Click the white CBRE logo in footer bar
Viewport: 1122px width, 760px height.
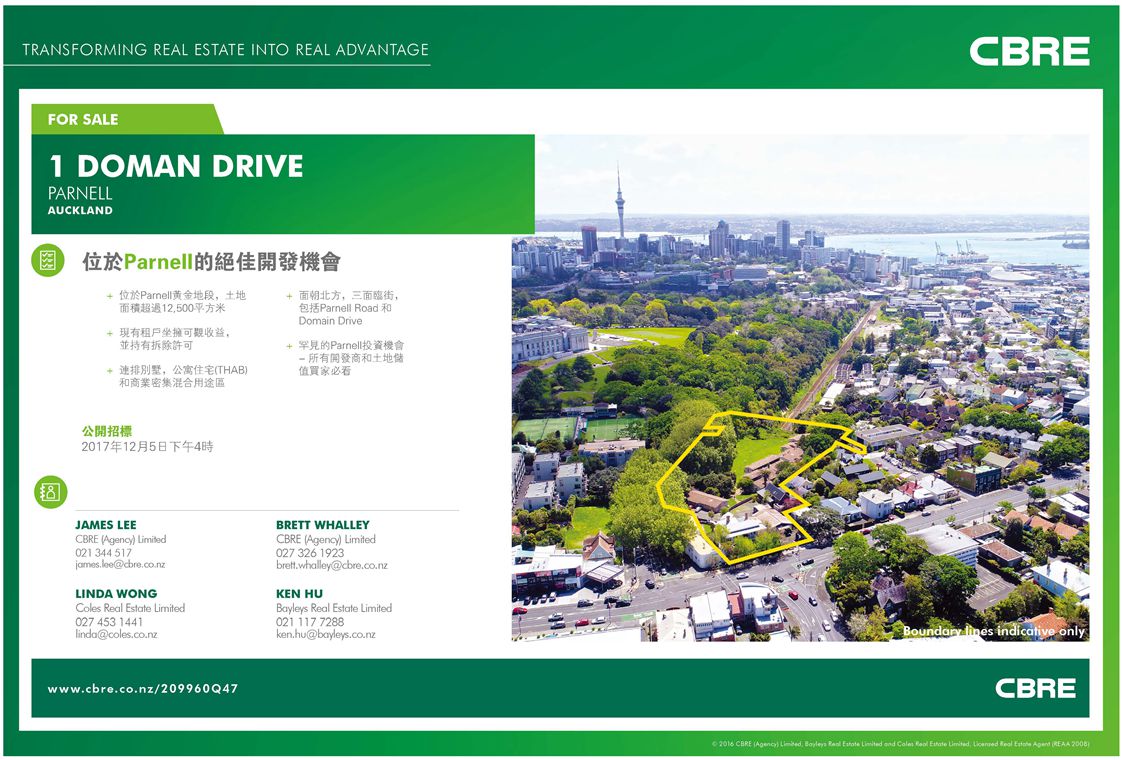tap(1035, 688)
